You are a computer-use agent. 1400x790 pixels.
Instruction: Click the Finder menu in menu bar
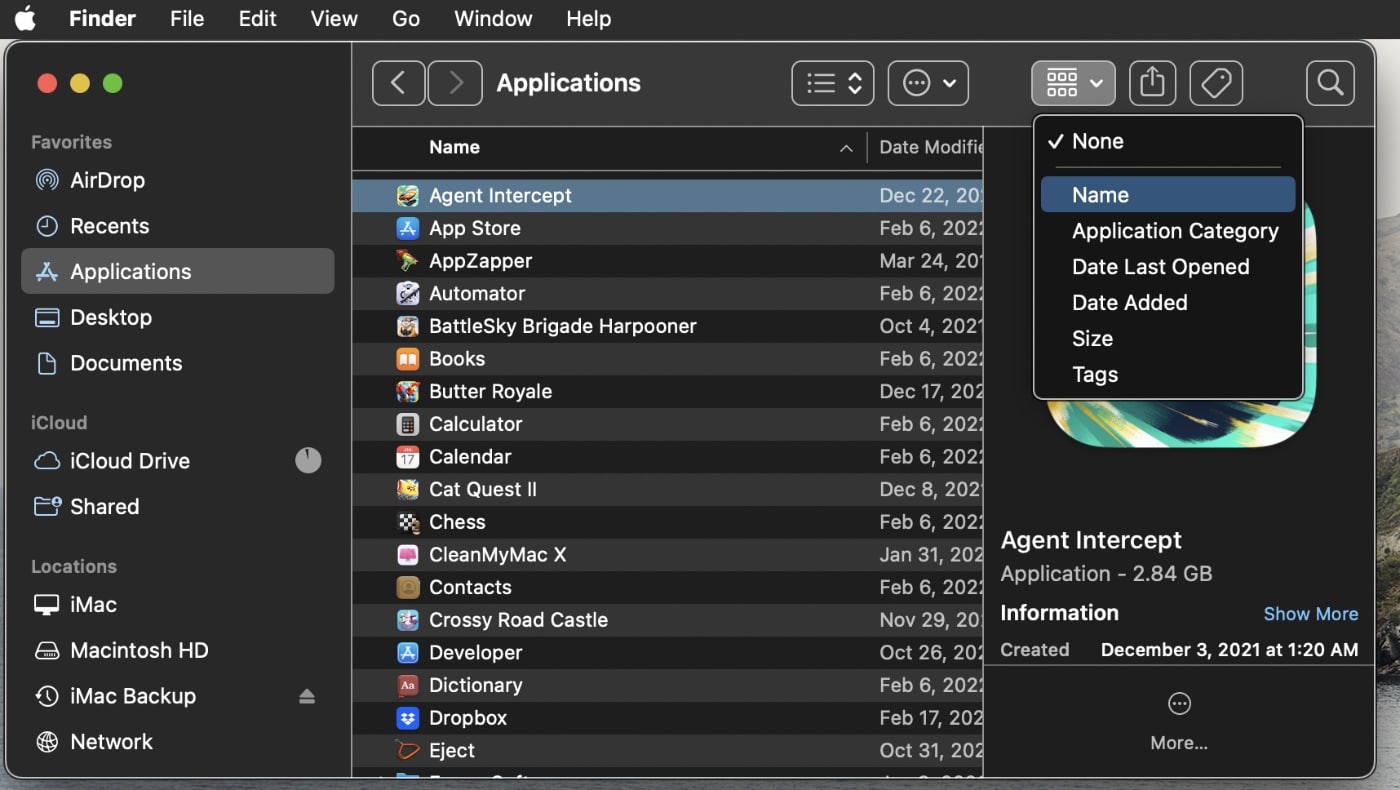[102, 19]
